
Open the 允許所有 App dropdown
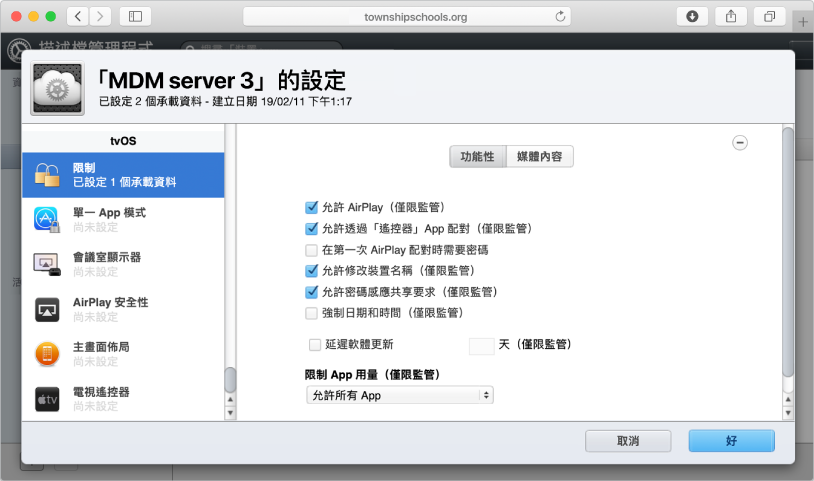[400, 395]
